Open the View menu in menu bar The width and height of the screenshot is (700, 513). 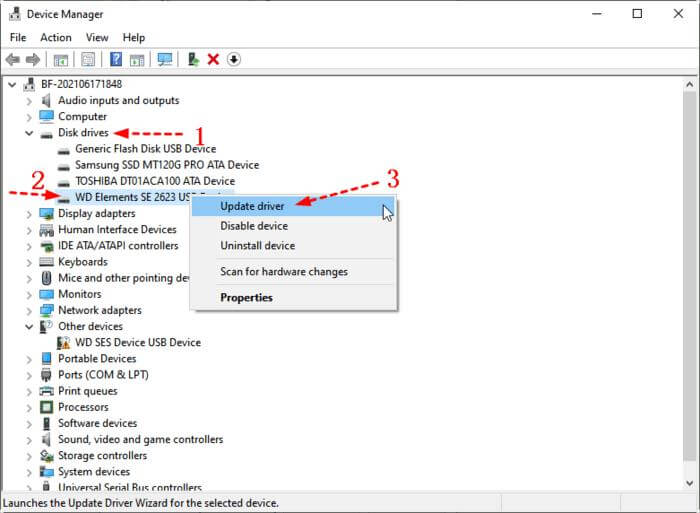[97, 37]
